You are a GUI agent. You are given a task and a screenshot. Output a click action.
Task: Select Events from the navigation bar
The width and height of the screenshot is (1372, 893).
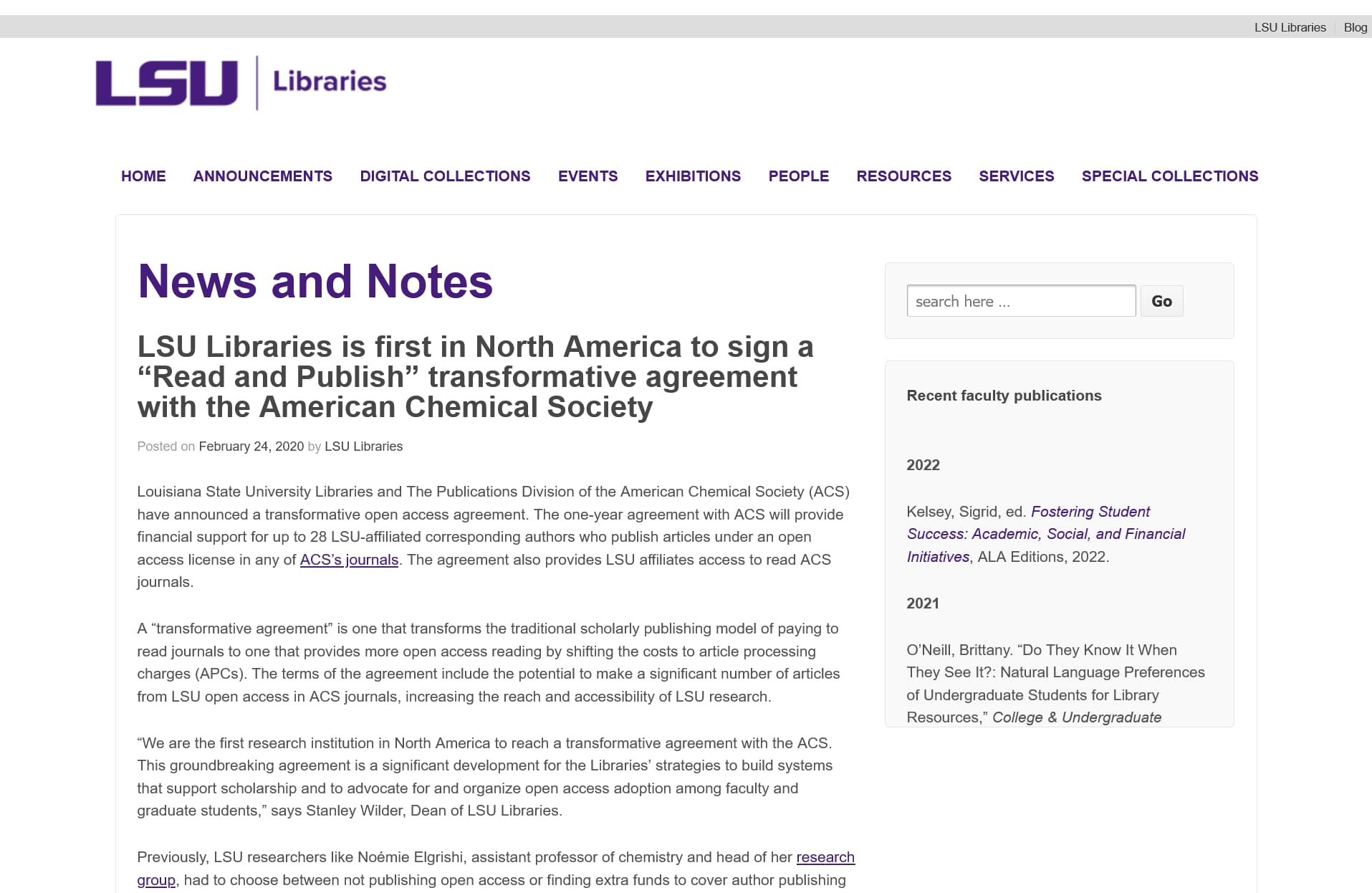[x=587, y=176]
